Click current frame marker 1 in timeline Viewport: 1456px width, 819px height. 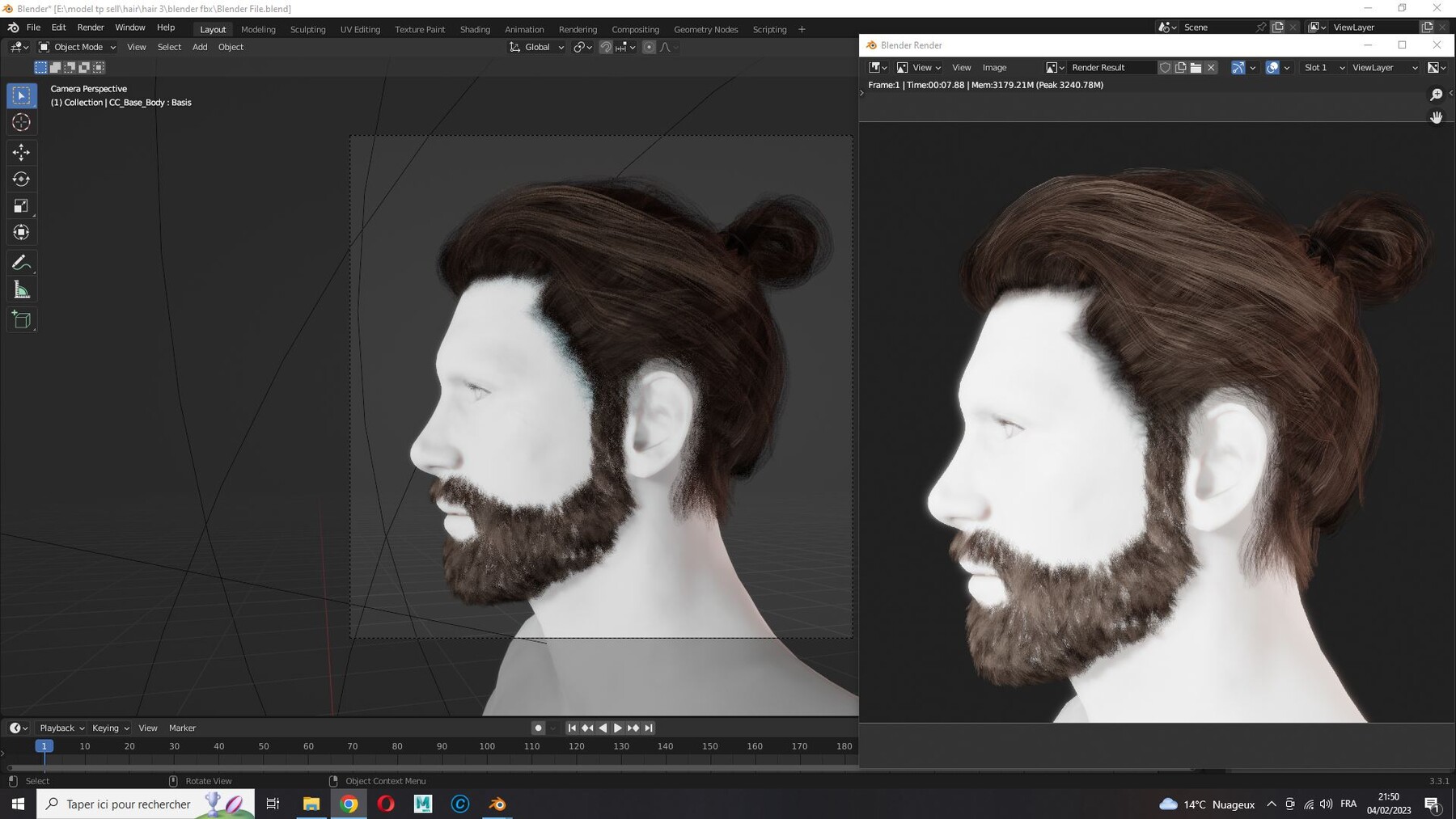tap(44, 746)
